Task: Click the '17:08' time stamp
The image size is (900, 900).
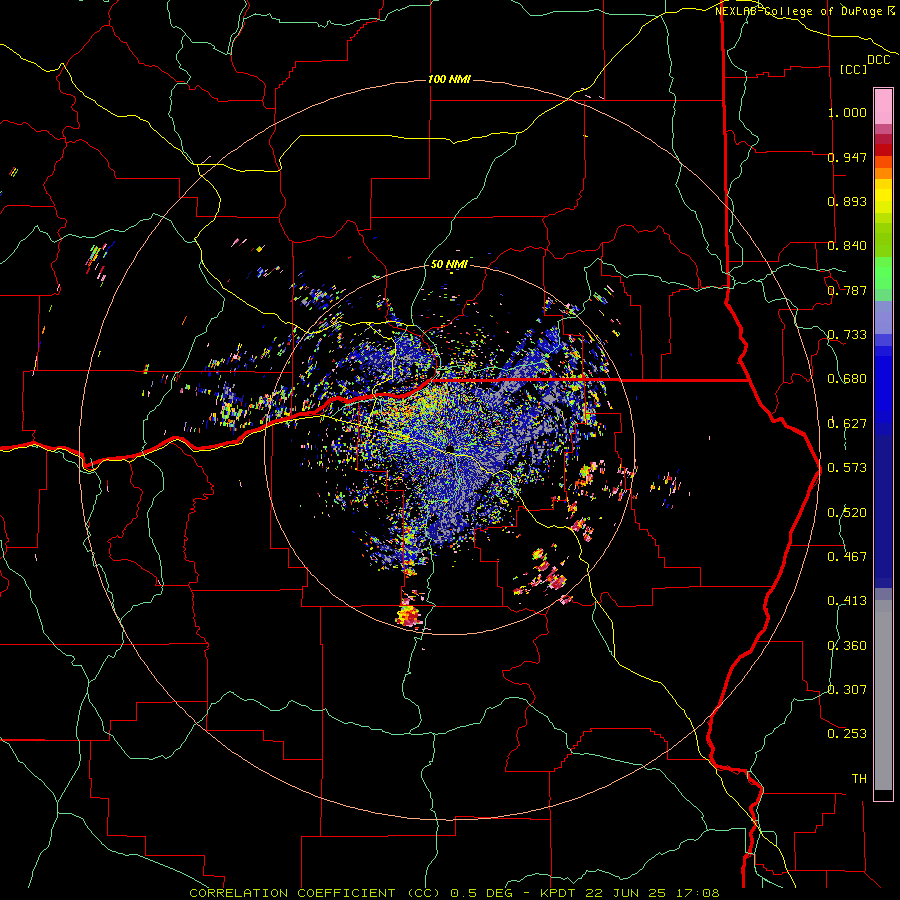Action: click(x=698, y=893)
